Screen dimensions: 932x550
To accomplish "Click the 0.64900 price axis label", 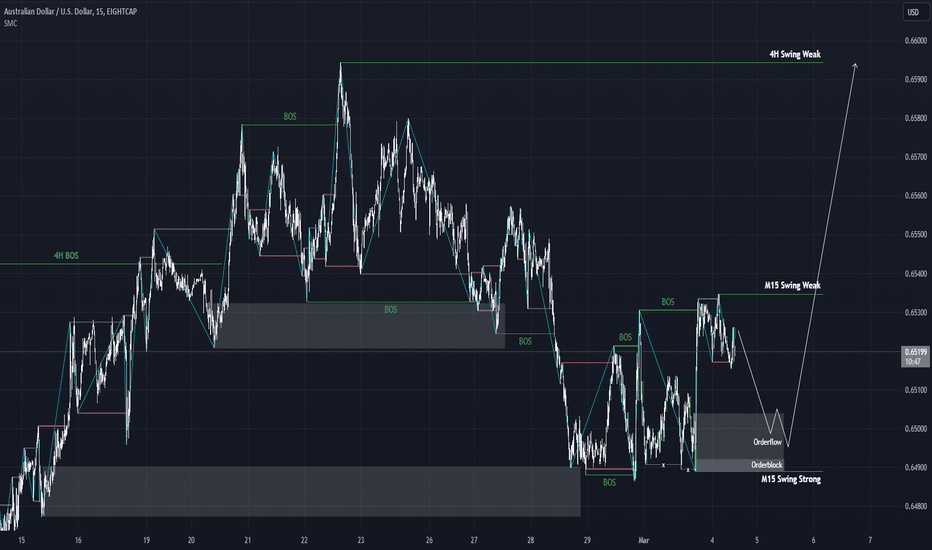I will coord(915,467).
